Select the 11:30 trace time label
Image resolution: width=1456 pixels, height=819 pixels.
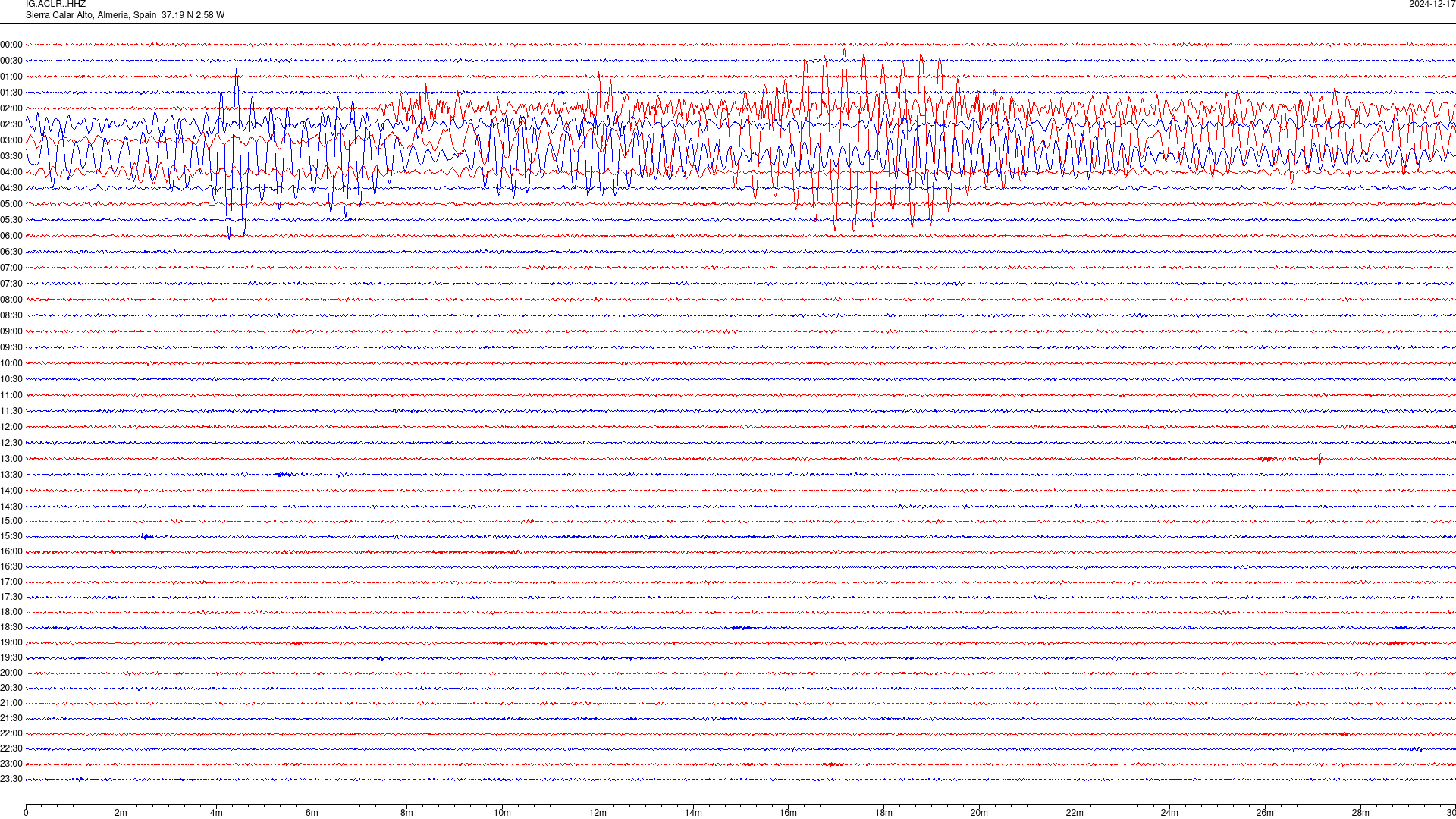[x=11, y=411]
